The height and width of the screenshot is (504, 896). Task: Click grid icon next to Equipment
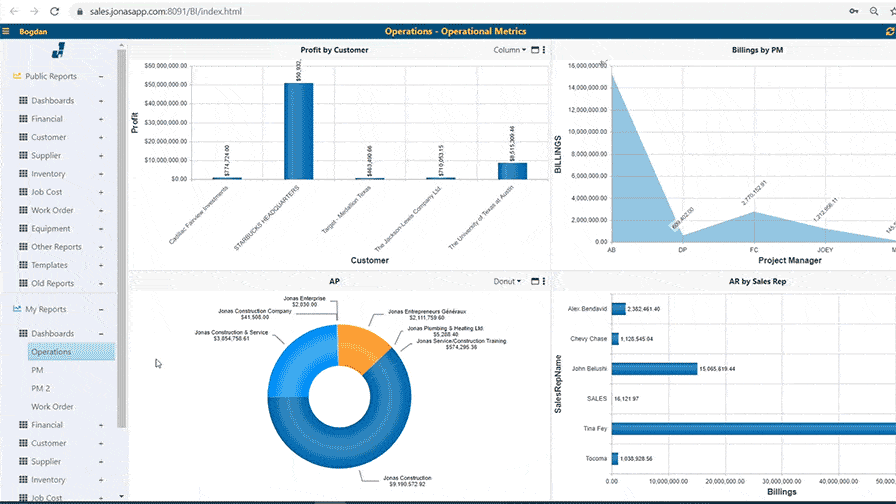pos(23,229)
